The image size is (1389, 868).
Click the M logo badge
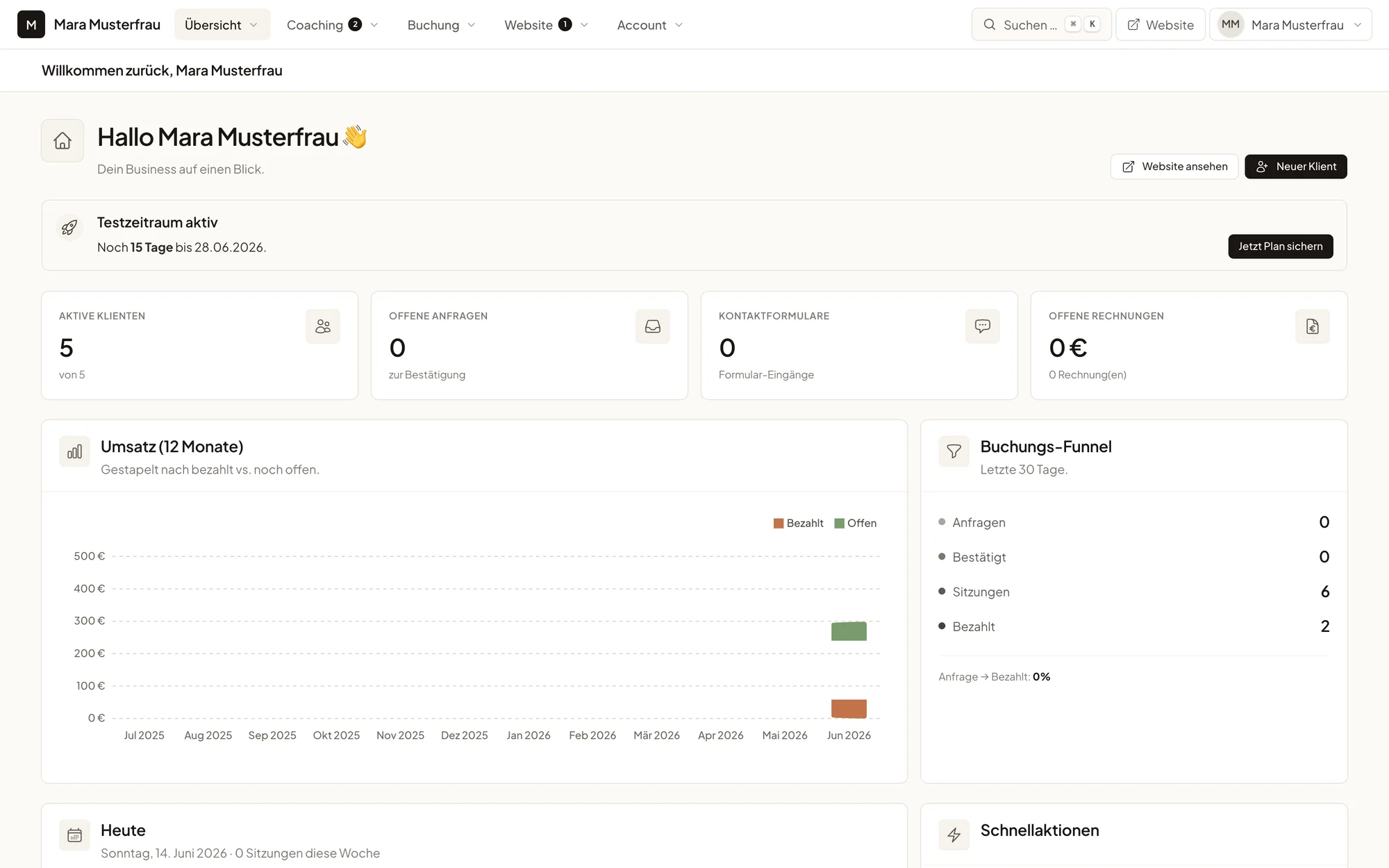pyautogui.click(x=31, y=24)
